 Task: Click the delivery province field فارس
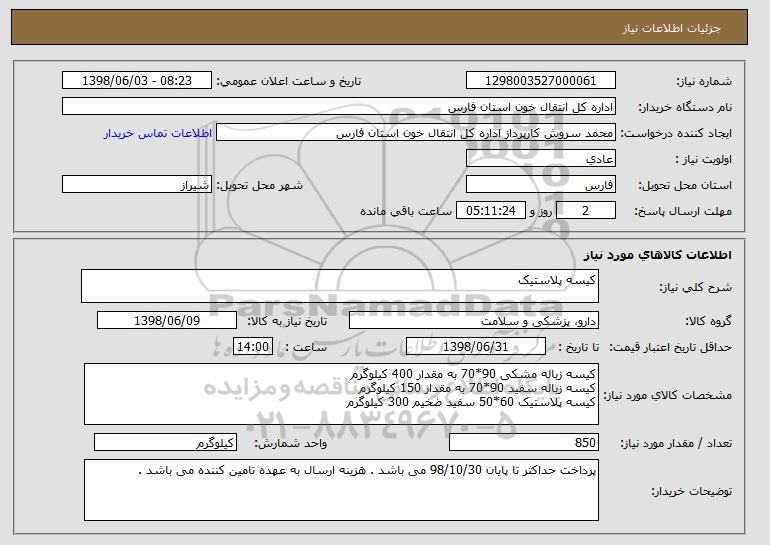coord(541,185)
